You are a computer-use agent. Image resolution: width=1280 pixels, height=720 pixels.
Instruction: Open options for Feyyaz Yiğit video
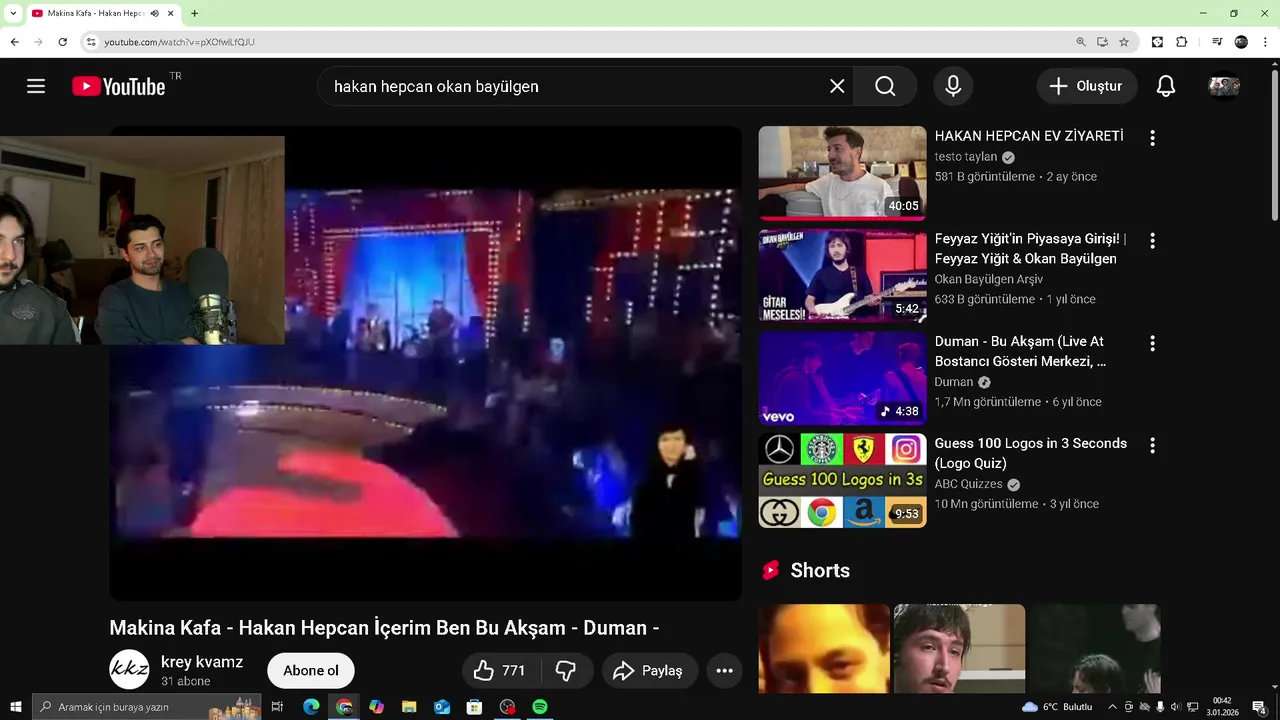pos(1152,241)
